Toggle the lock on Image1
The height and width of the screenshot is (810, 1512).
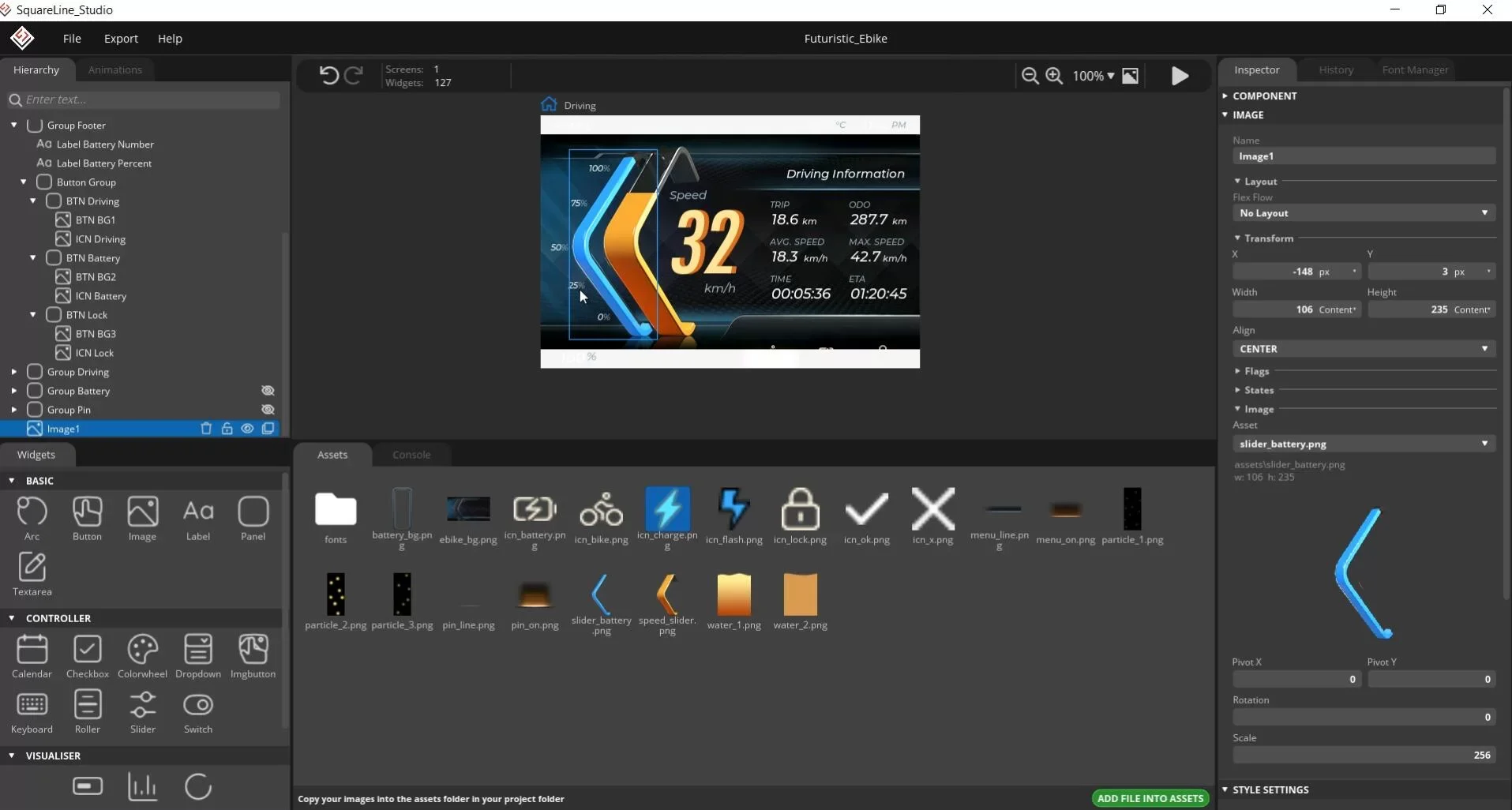pos(227,428)
